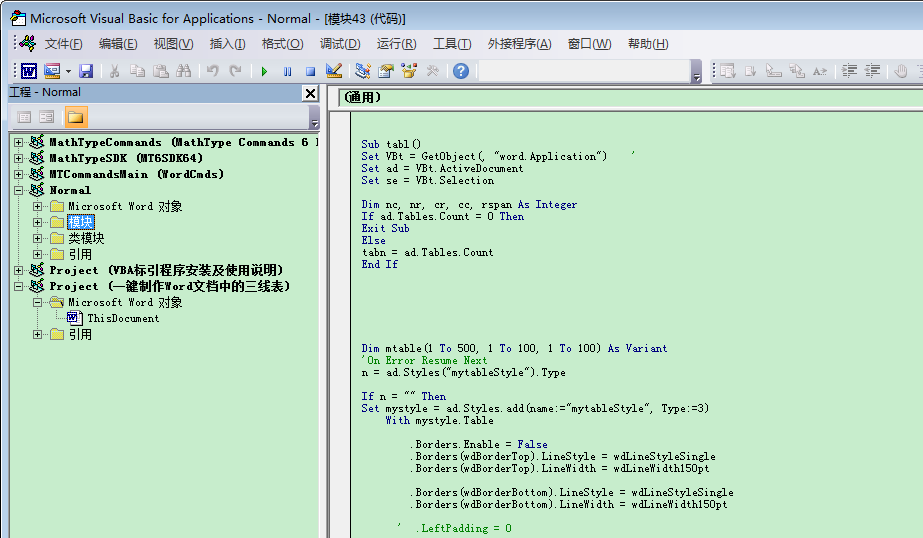This screenshot has height=538, width=923.
Task: Open the Insert UserForm dropdown arrow
Action: [68, 71]
